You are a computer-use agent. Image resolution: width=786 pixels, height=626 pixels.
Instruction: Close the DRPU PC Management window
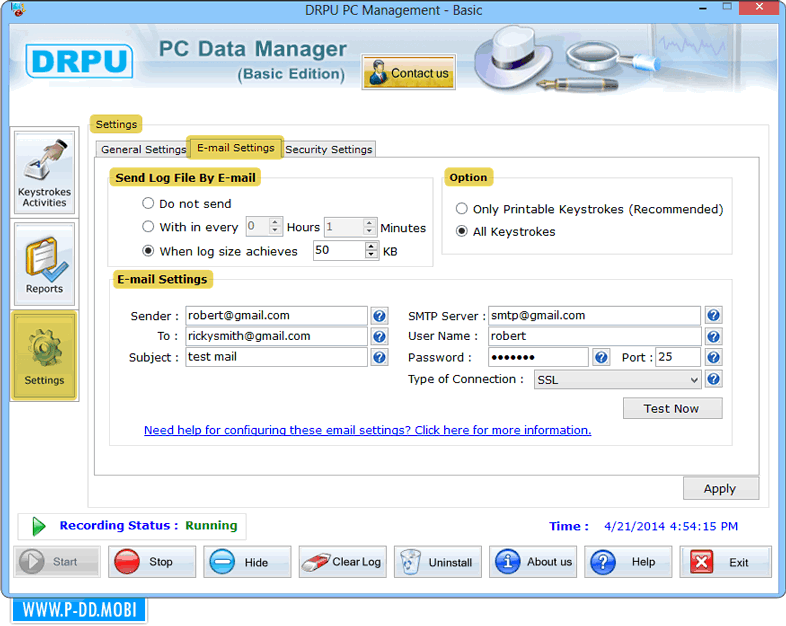point(759,7)
